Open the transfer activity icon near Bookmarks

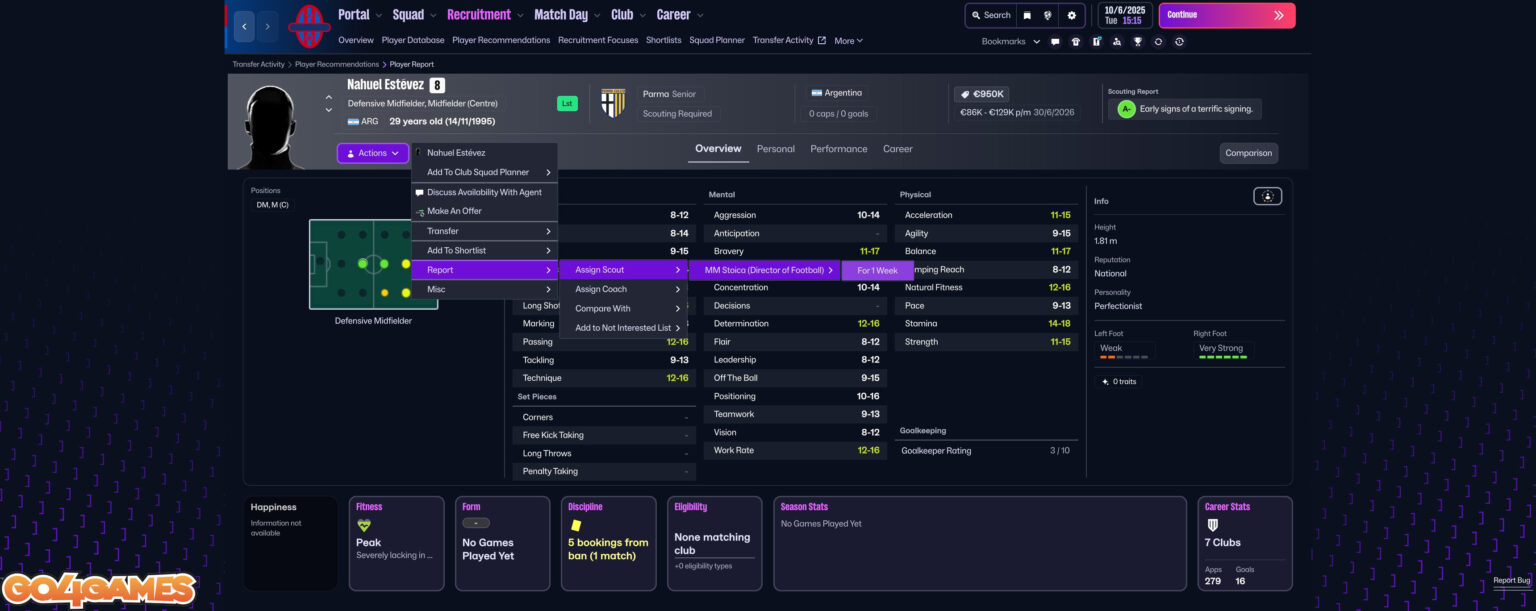pyautogui.click(x=1096, y=41)
